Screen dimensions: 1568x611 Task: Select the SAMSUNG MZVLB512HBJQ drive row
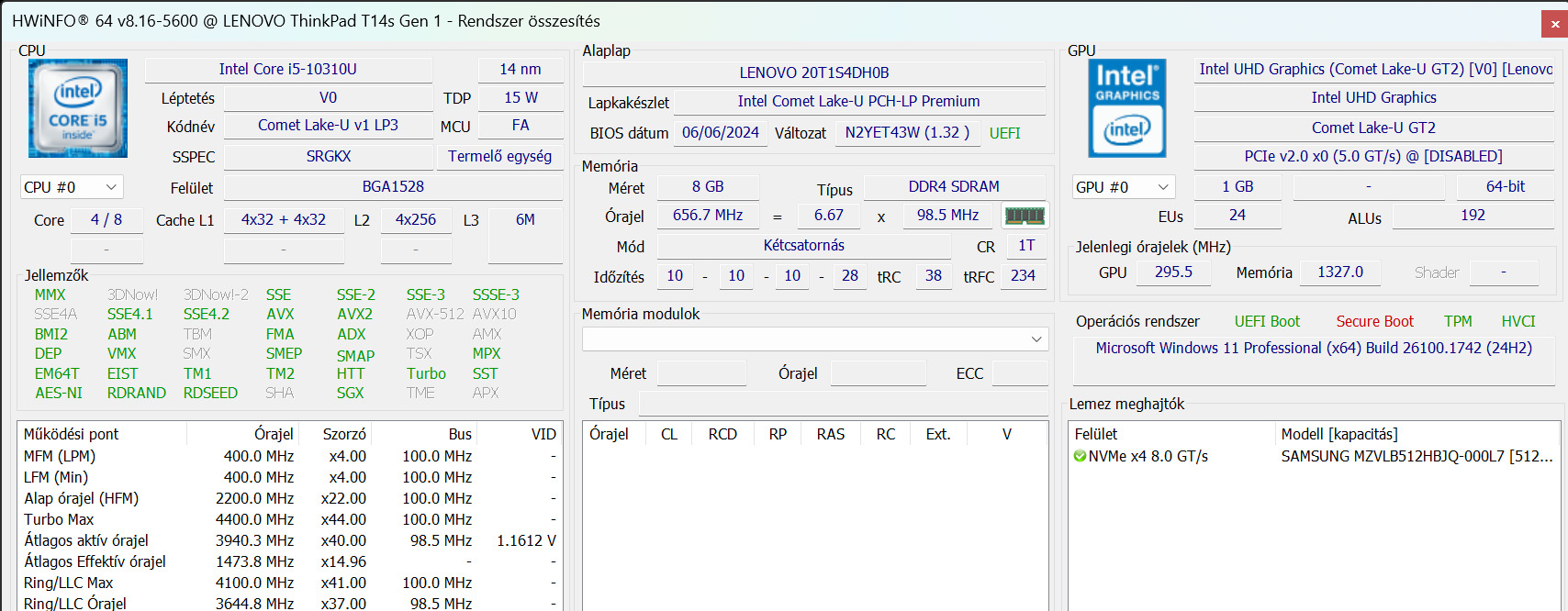[x=1313, y=456]
